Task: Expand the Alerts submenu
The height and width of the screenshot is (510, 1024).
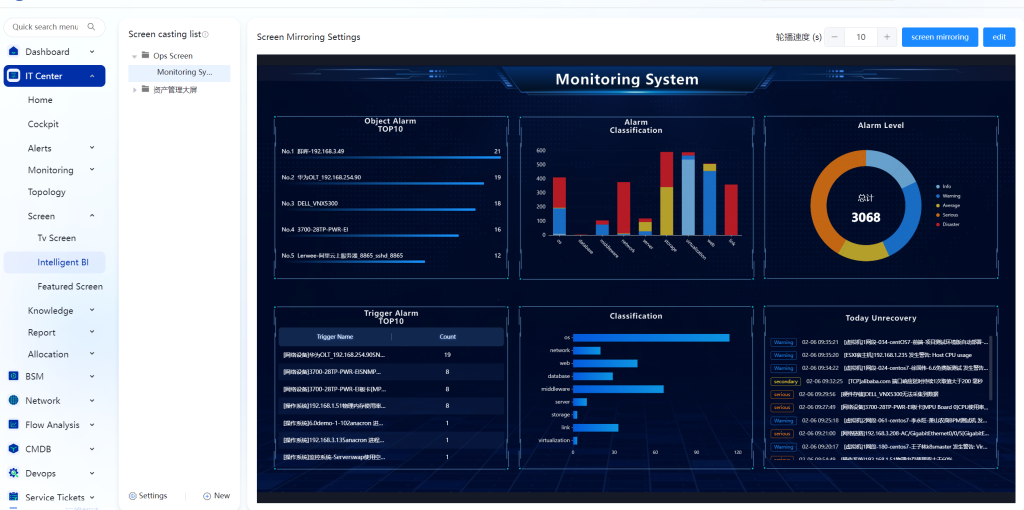Action: point(92,148)
